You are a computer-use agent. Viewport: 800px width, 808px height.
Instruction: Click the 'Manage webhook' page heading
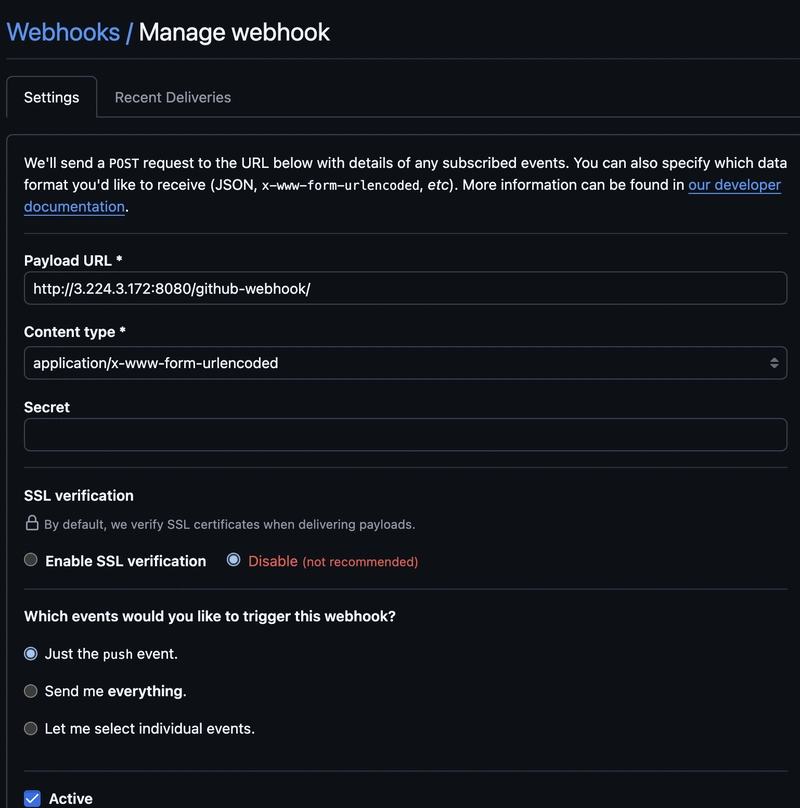coord(234,31)
